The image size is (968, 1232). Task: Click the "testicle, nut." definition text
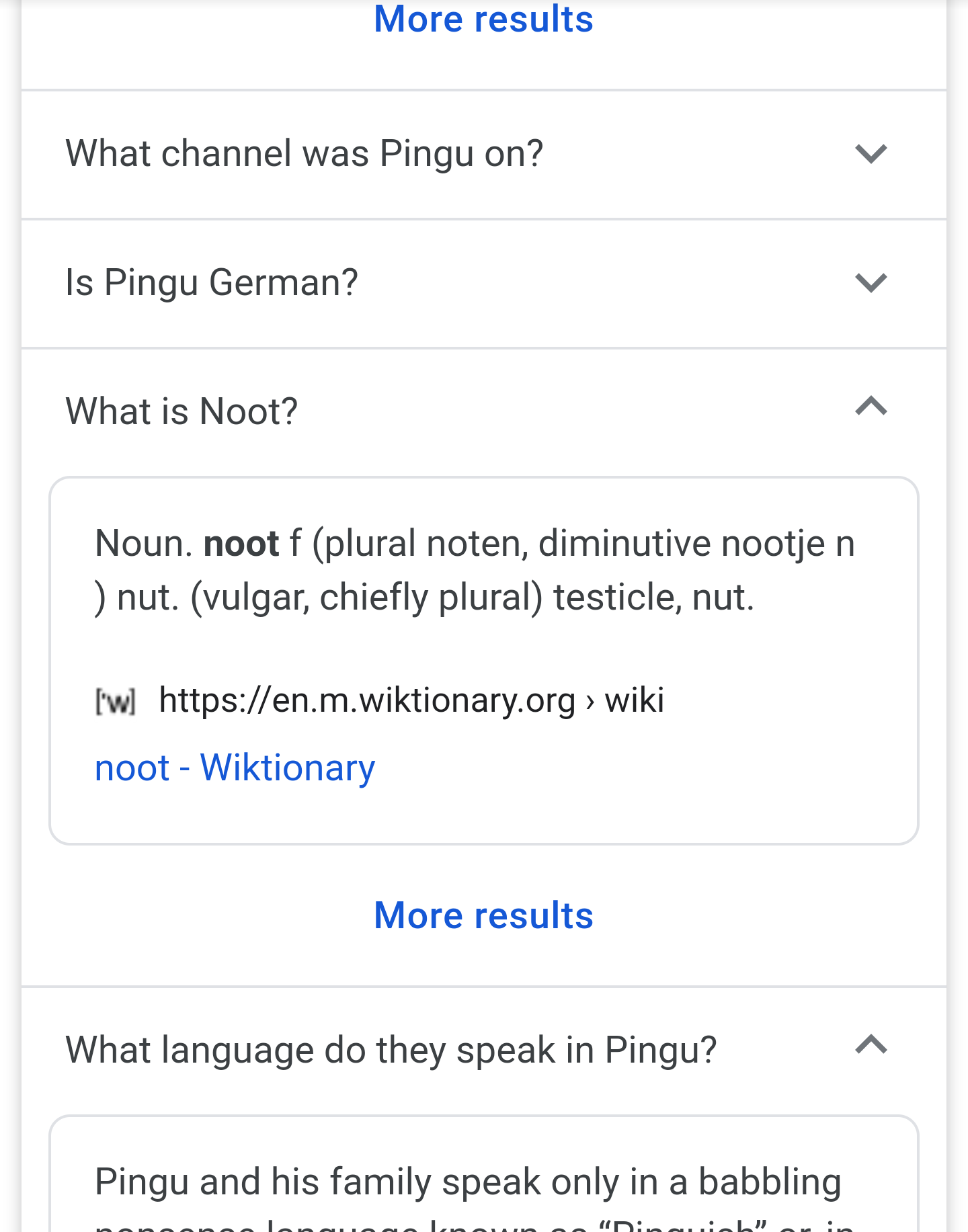(x=653, y=597)
